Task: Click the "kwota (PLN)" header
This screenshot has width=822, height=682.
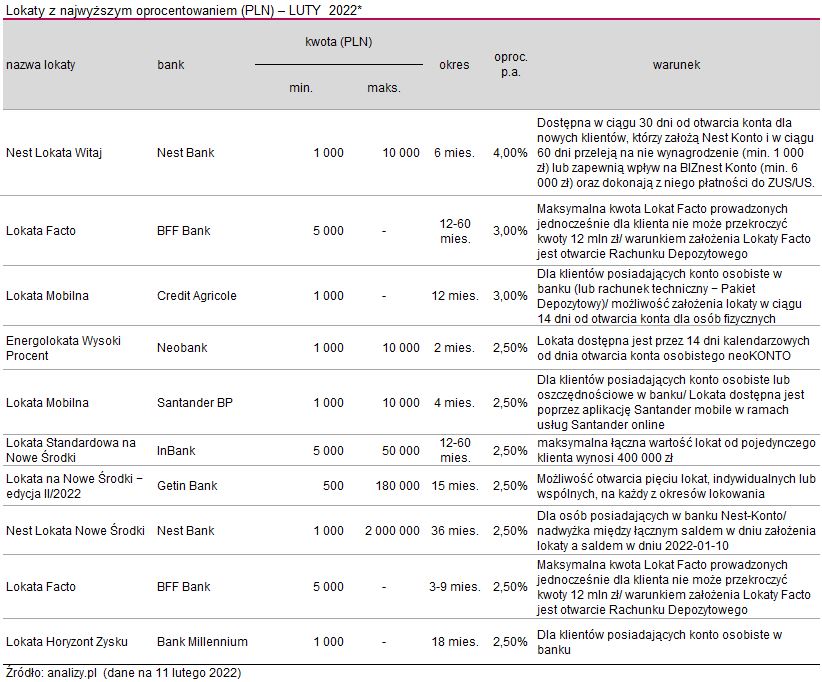Action: 339,43
